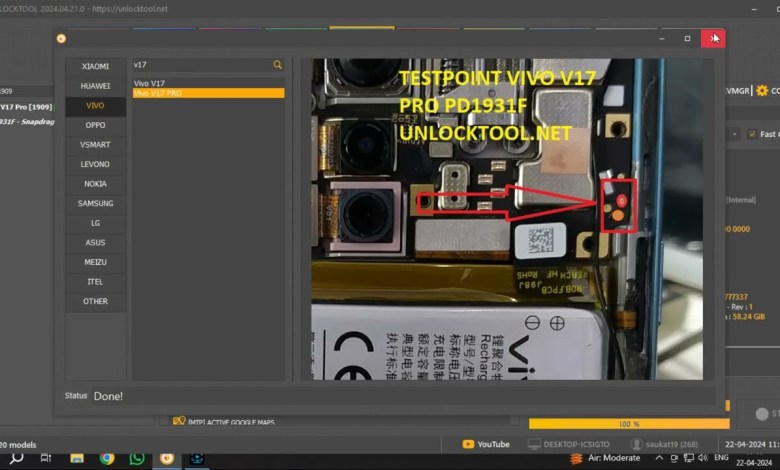The height and width of the screenshot is (470, 780).
Task: Minimize the testpoint dialog window
Action: pos(662,39)
